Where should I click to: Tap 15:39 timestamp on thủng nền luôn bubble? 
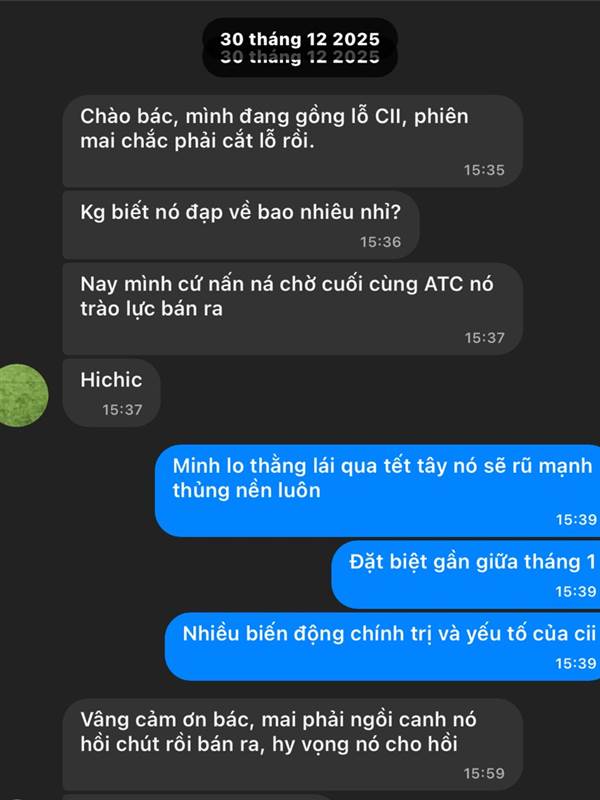(576, 519)
